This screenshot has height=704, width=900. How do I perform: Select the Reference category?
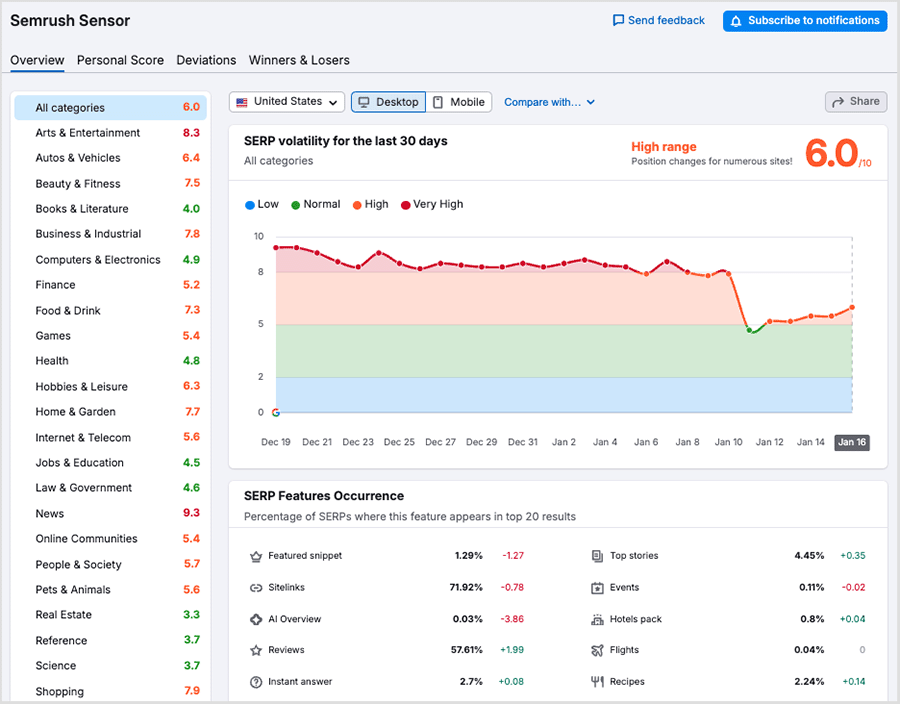pyautogui.click(x=110, y=640)
